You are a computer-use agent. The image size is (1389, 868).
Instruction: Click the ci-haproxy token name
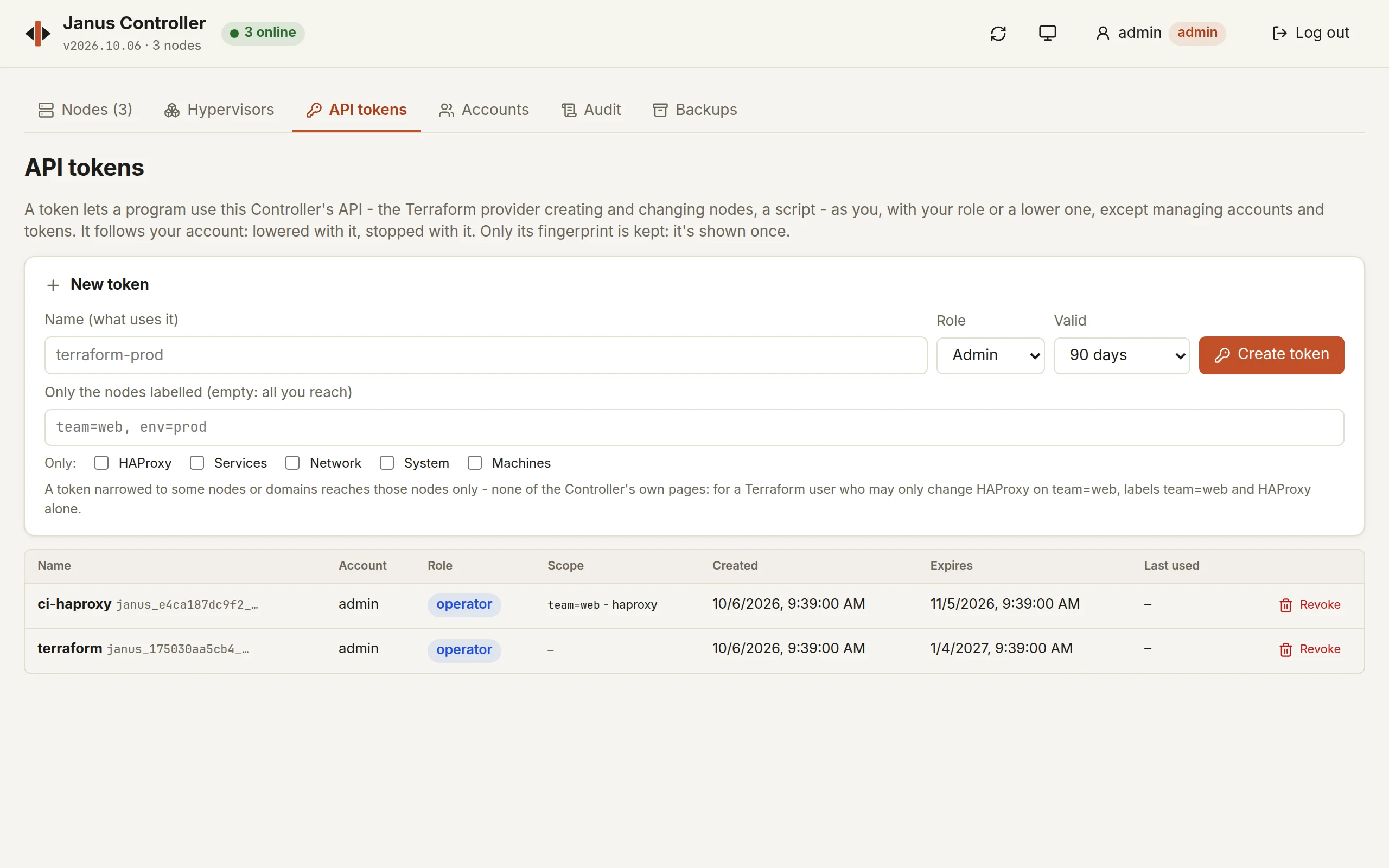pyautogui.click(x=74, y=604)
